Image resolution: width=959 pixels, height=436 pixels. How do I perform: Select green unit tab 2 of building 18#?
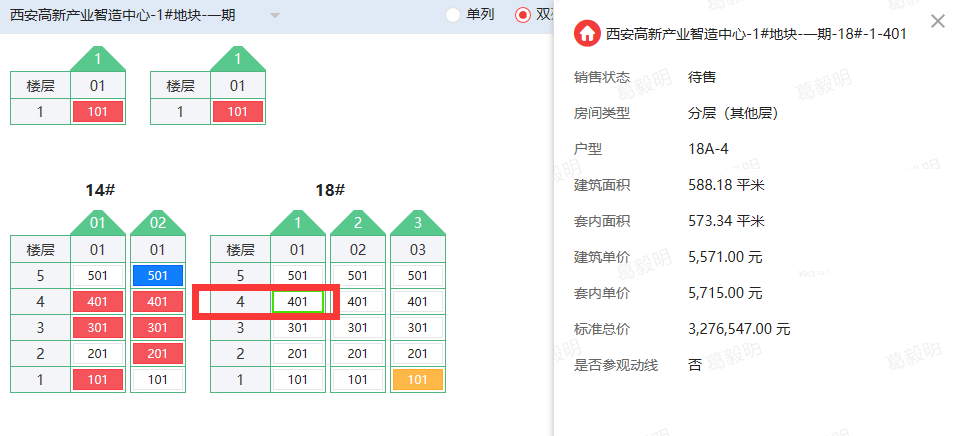(357, 222)
